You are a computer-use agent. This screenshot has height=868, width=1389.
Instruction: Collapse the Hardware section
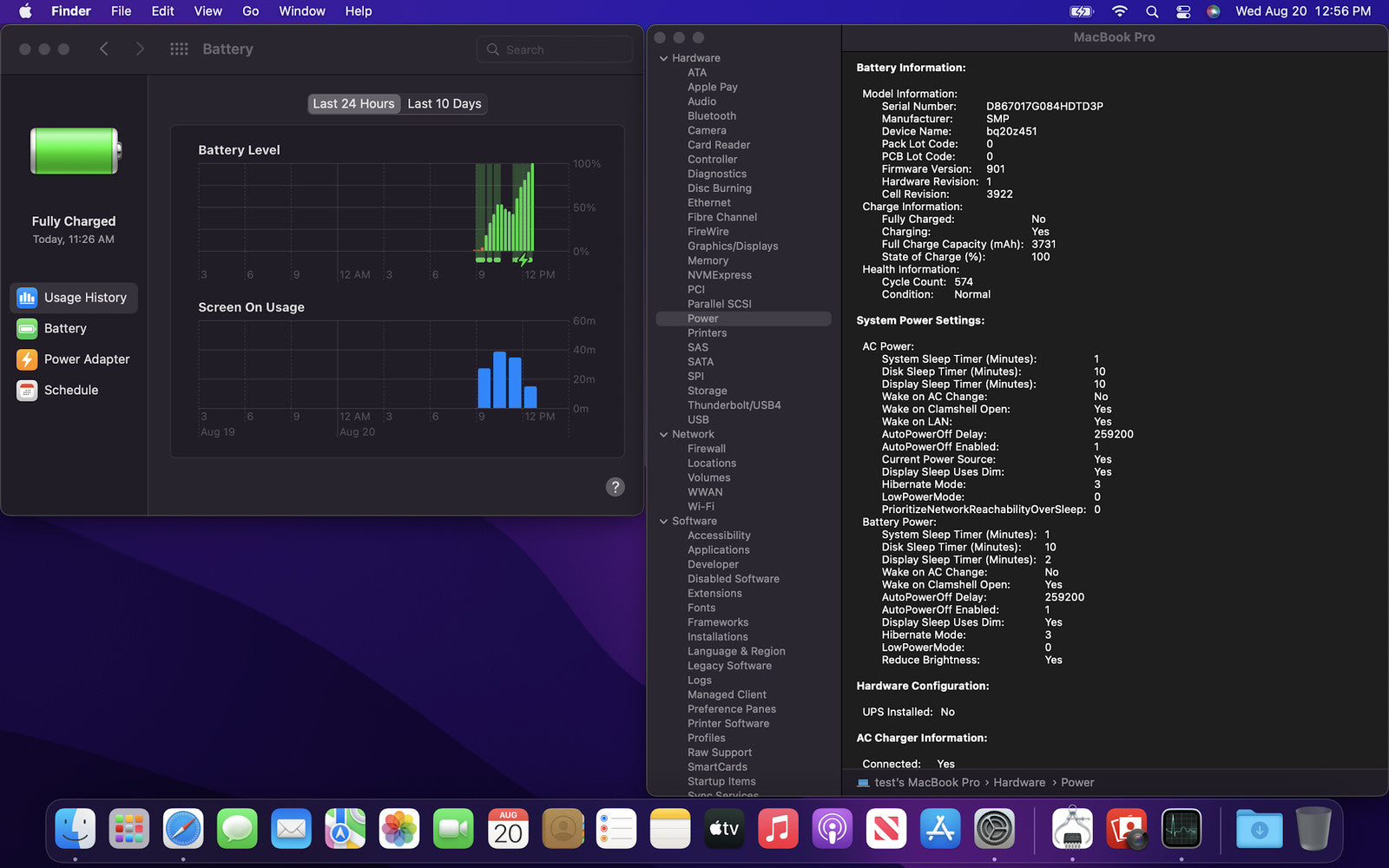pyautogui.click(x=664, y=58)
